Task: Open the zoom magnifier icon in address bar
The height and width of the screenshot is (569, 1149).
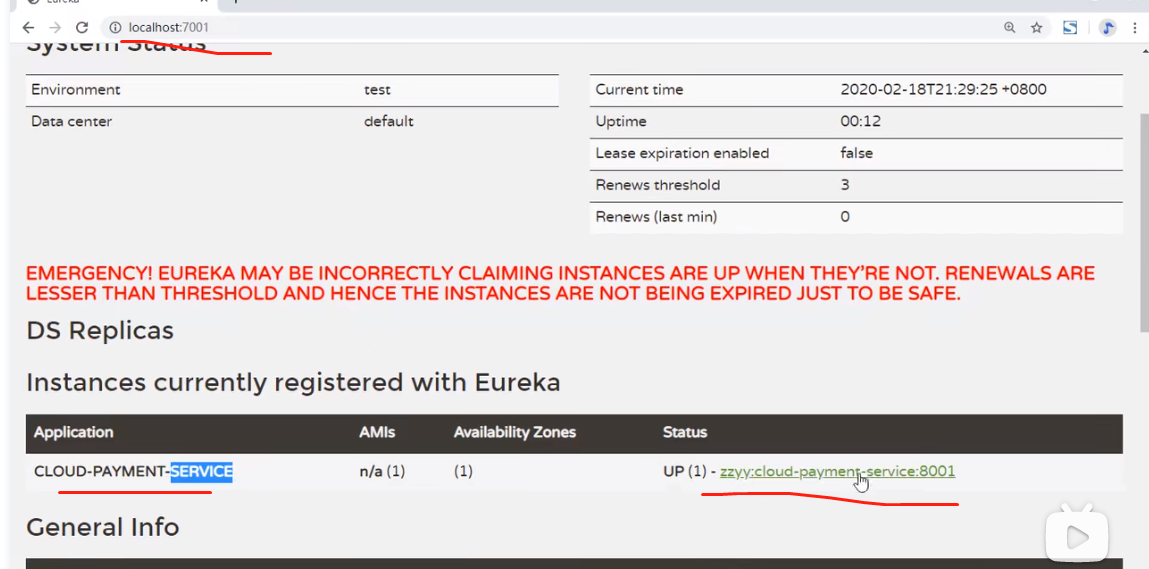Action: coord(1010,28)
